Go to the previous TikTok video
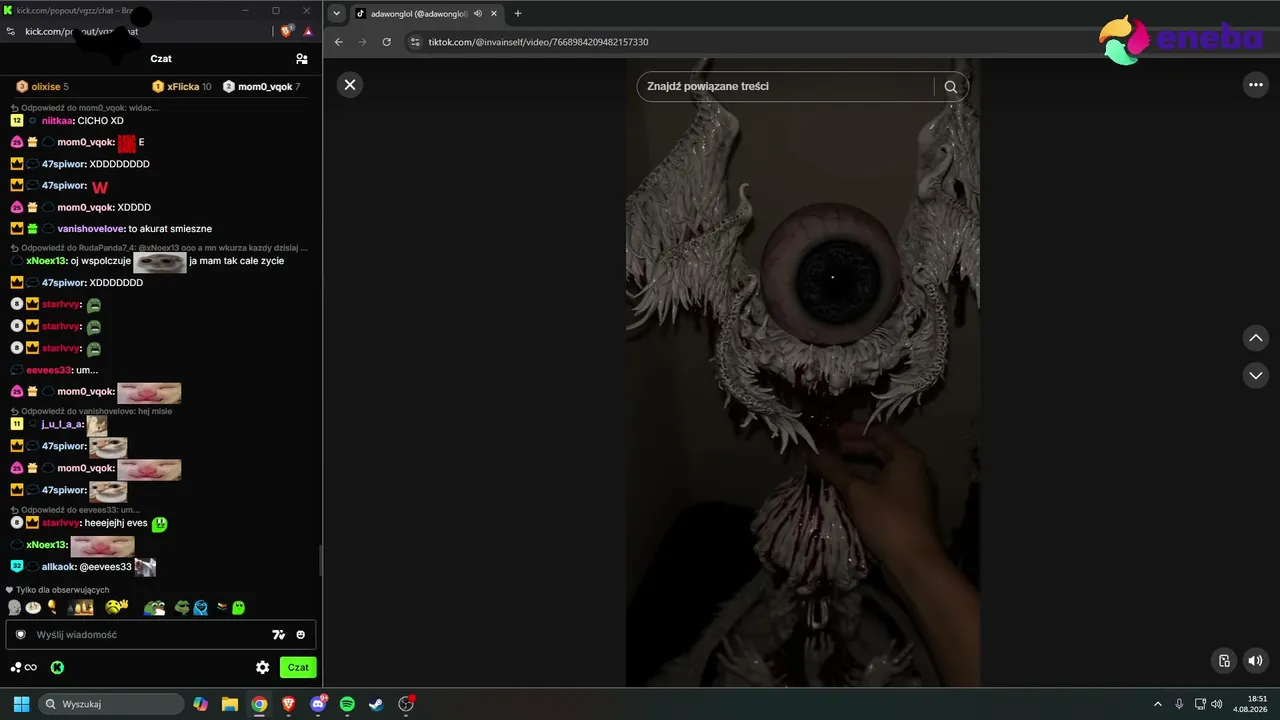Screen dimensions: 1280x720 (1256, 338)
